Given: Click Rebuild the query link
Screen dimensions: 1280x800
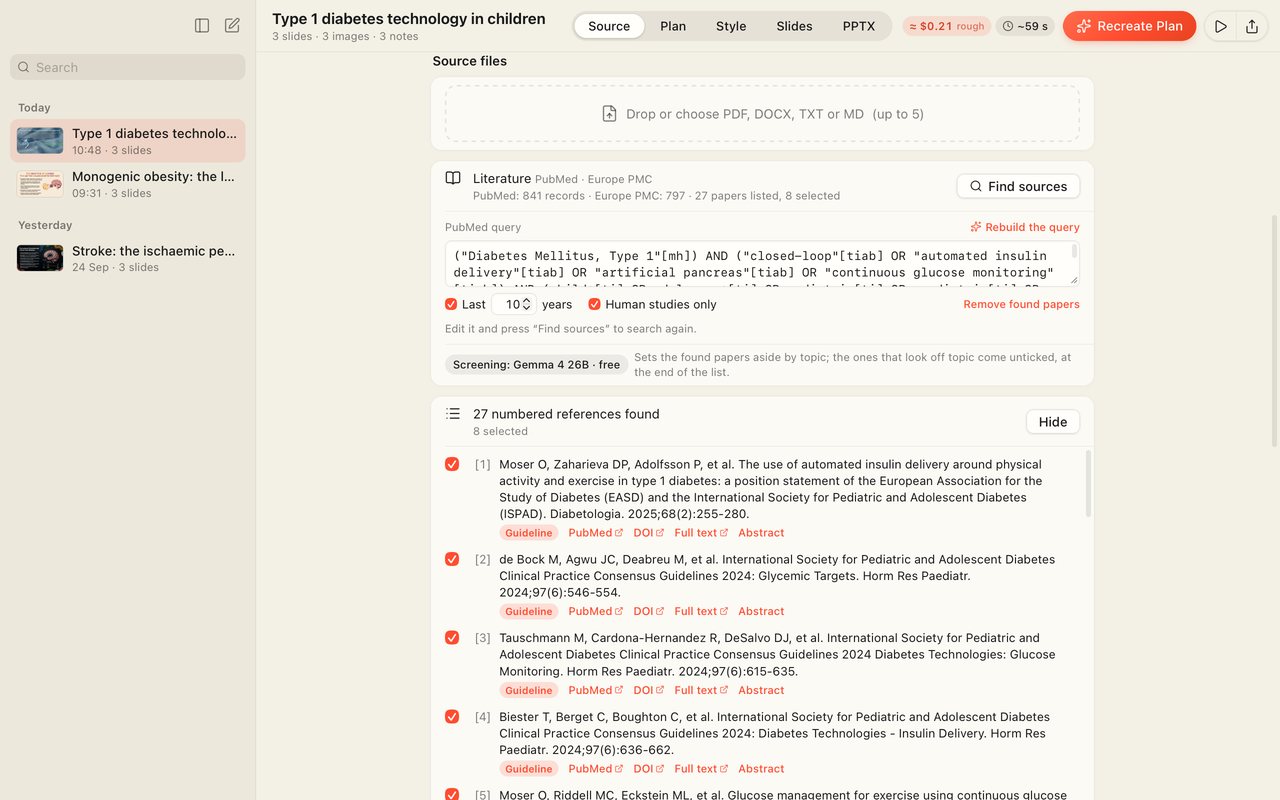Looking at the screenshot, I should point(1025,227).
